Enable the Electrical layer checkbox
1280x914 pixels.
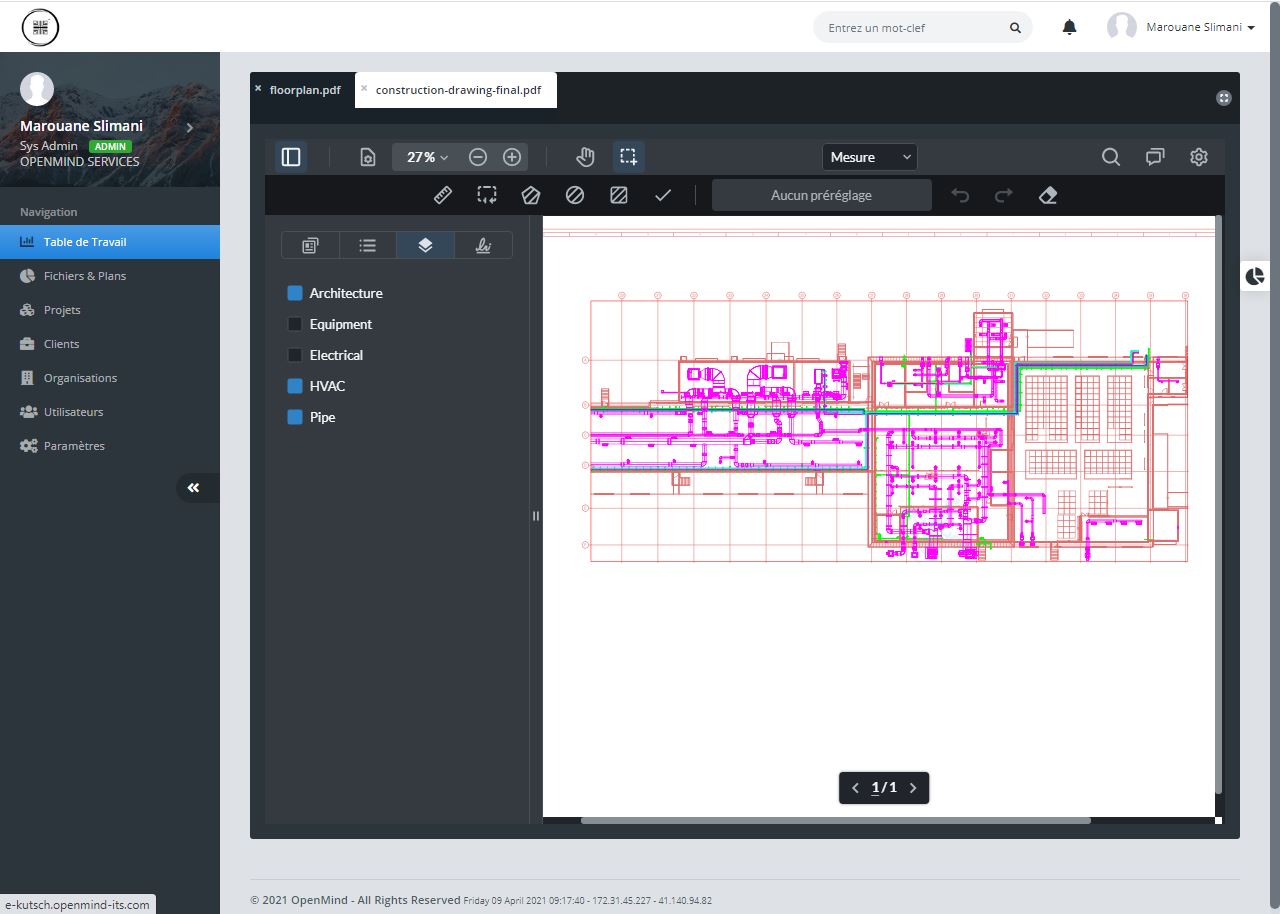[x=295, y=355]
